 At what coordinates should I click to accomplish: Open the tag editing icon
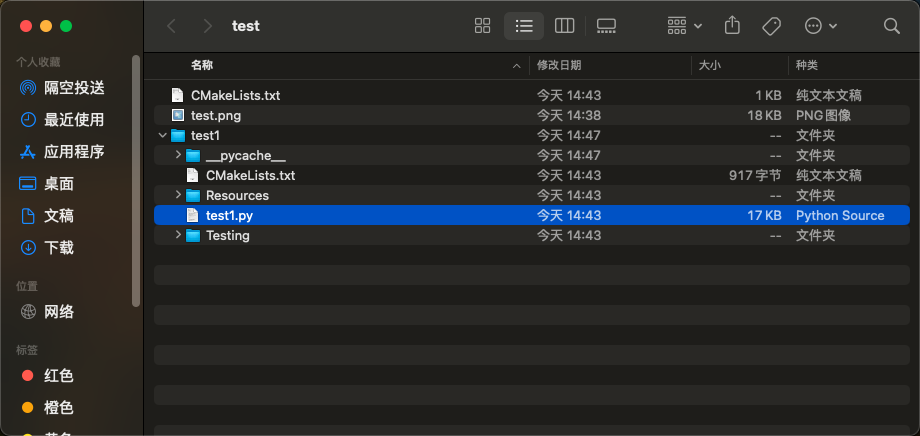click(771, 26)
